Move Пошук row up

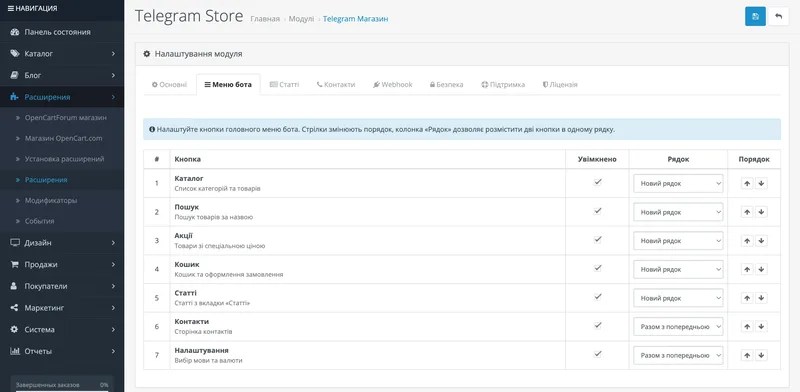[747, 212]
